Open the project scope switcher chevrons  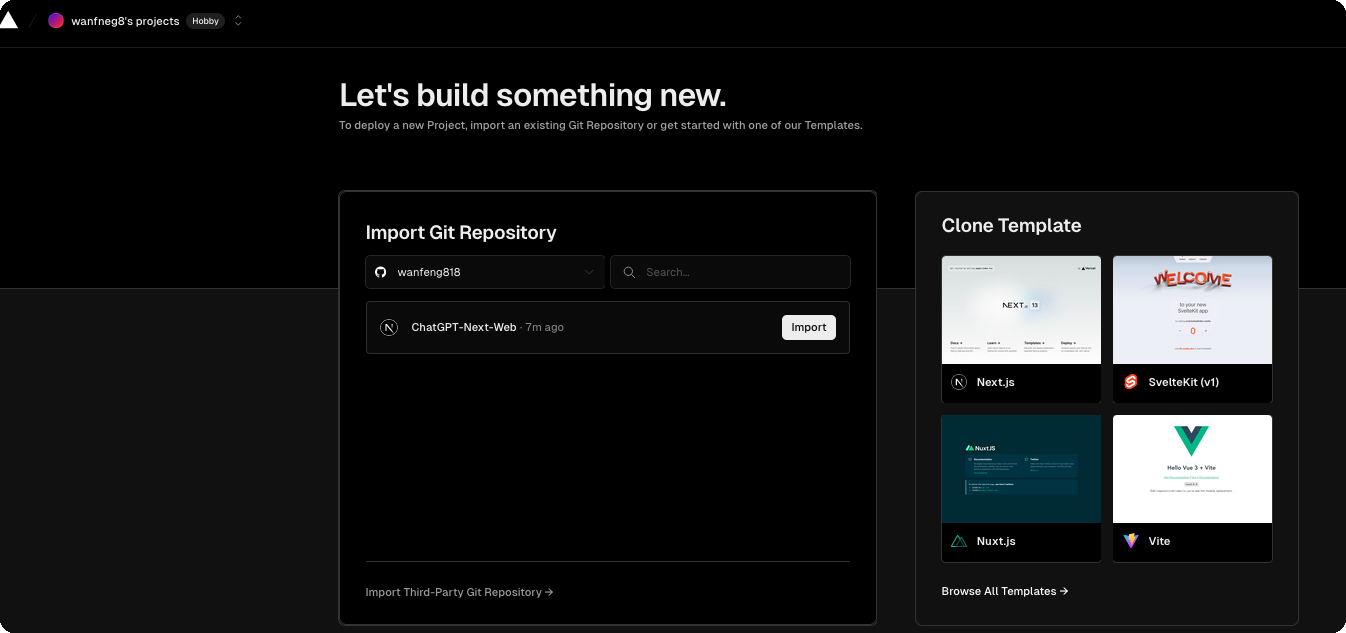coord(238,21)
